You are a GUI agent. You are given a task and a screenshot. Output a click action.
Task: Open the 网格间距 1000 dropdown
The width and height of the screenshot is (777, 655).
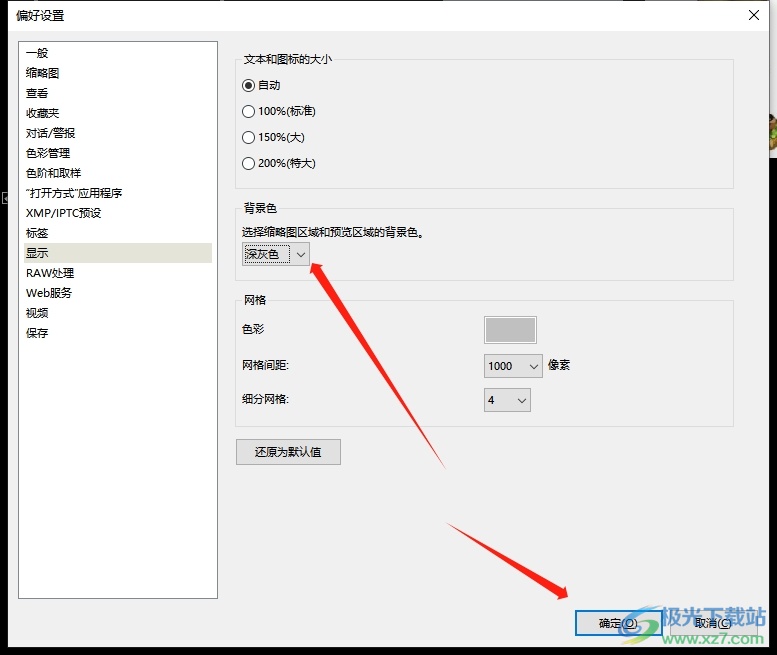(513, 366)
